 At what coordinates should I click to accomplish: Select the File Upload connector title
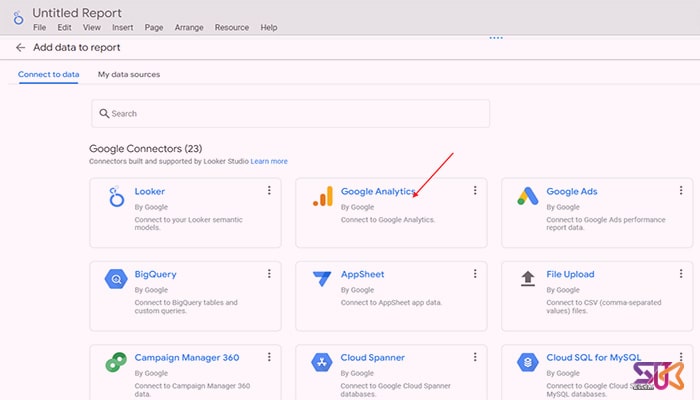pos(570,275)
